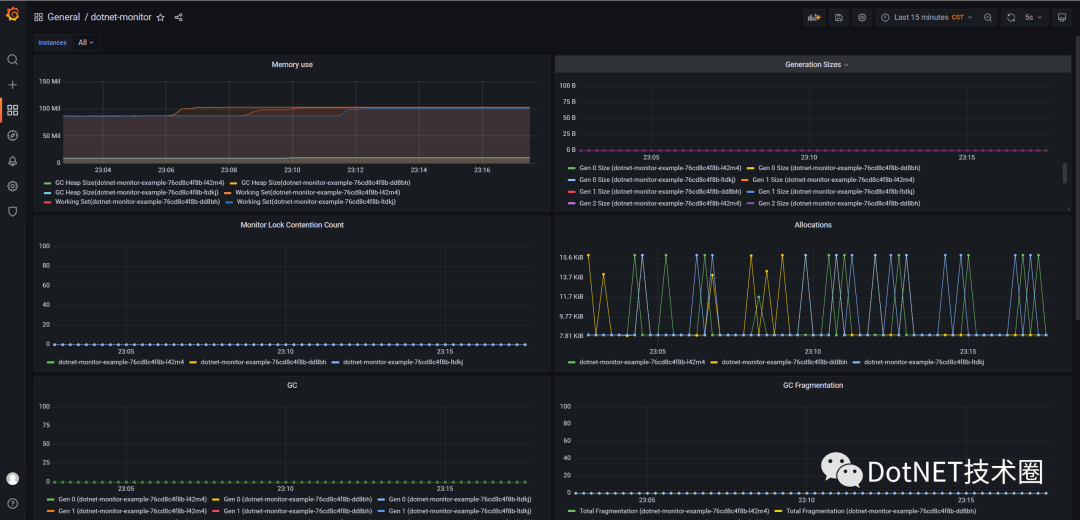Open the Search dashboards sidebar icon
This screenshot has height=520, width=1080.
click(12, 60)
